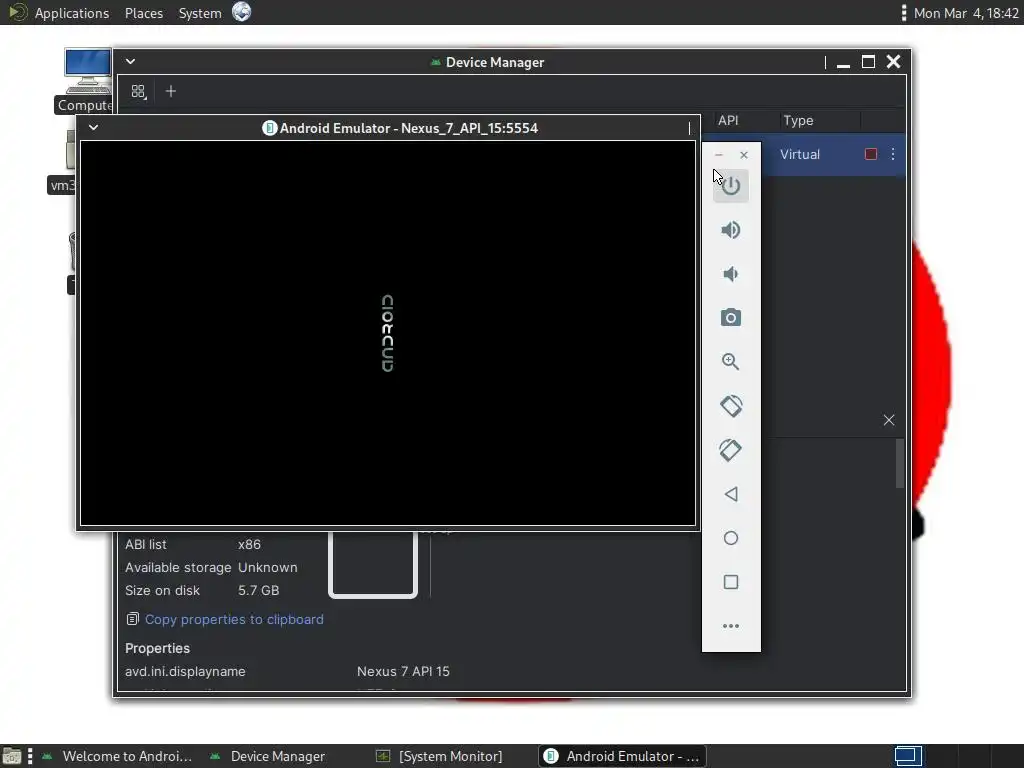Click the Available storage Unknown value
1024x768 pixels.
[x=268, y=567]
